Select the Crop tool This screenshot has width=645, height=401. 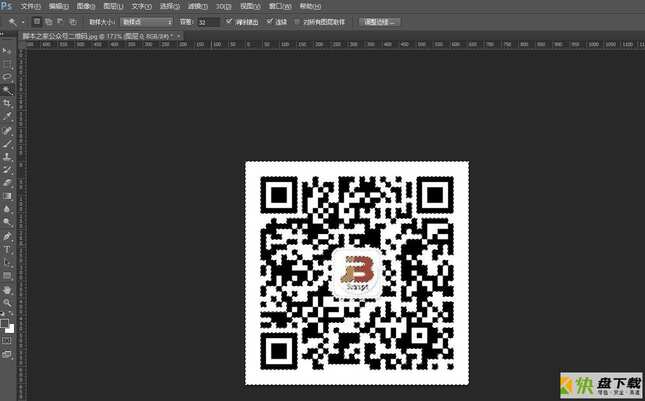pos(7,103)
